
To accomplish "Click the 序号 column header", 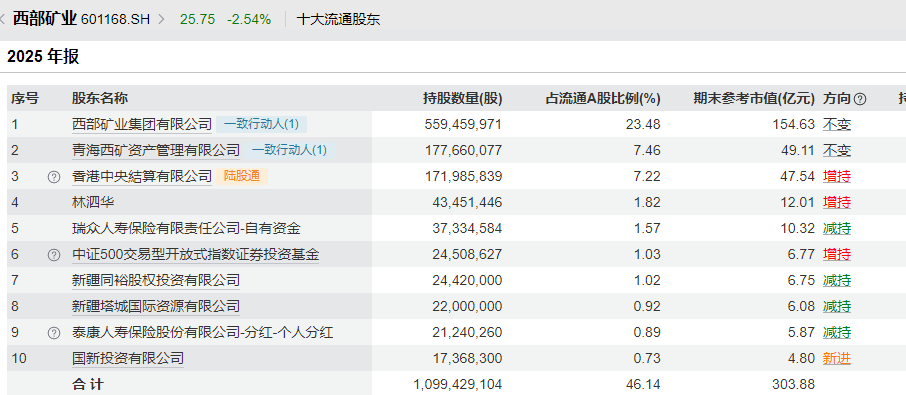I will (25, 99).
